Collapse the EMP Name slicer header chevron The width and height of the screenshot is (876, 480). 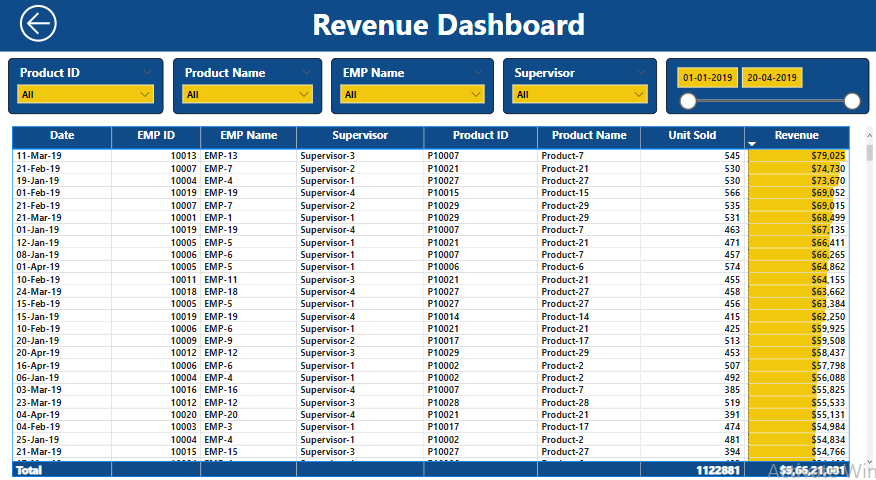[478, 72]
